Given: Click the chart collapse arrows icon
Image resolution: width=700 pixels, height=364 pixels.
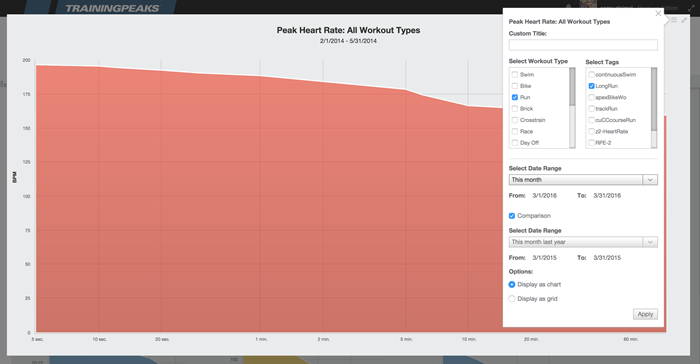Looking at the screenshot, I should (684, 20).
